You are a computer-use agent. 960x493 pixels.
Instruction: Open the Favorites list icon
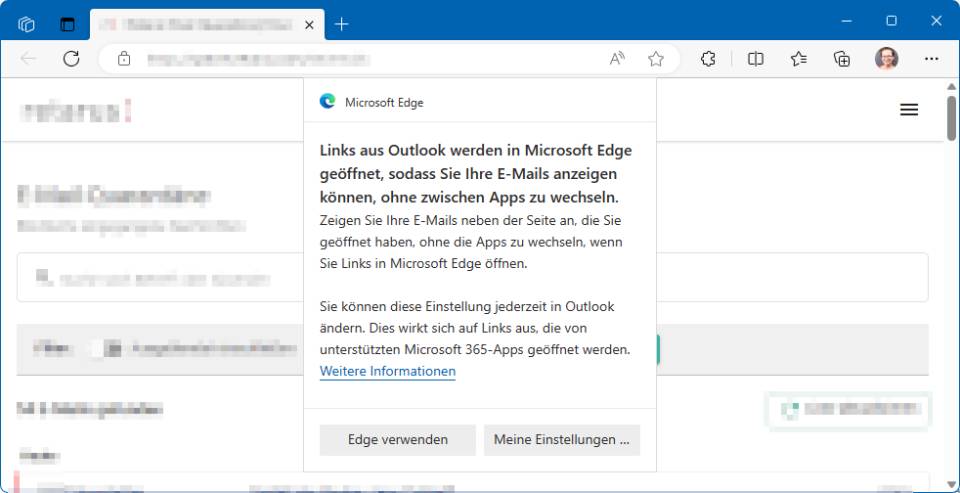click(798, 59)
